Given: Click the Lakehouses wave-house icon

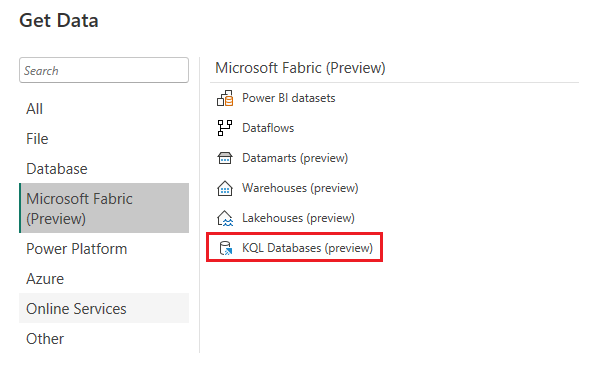Looking at the screenshot, I should tap(225, 218).
